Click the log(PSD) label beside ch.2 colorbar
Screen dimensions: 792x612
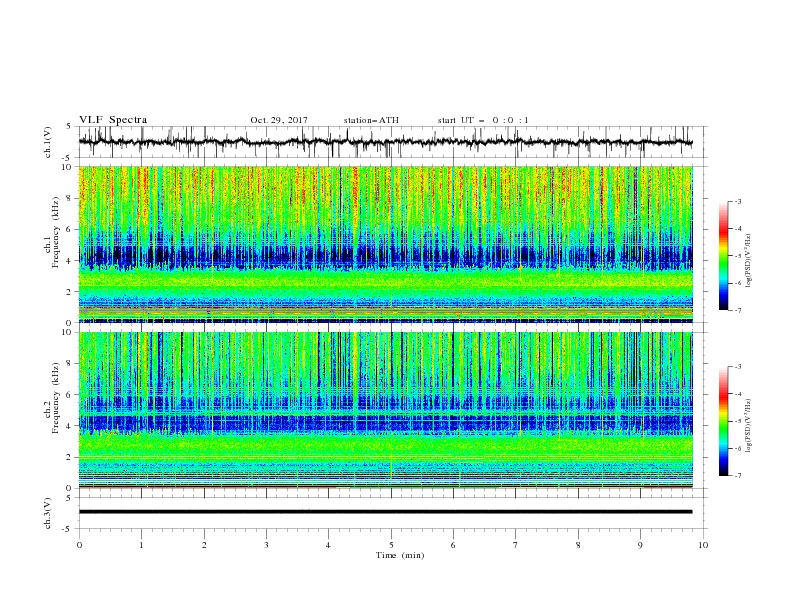pyautogui.click(x=749, y=425)
